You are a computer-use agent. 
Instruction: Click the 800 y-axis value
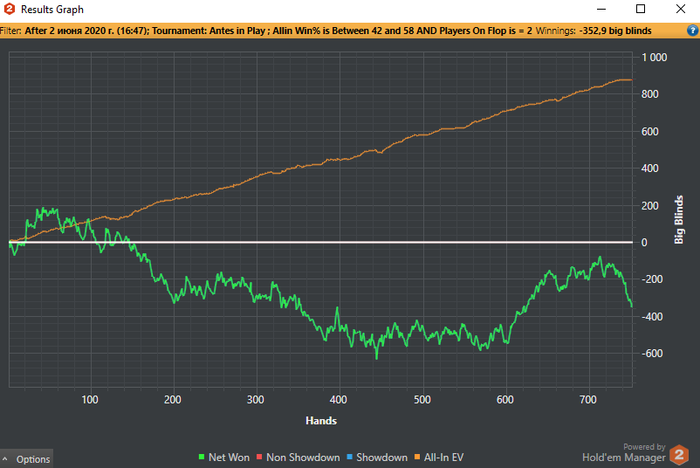click(x=650, y=94)
